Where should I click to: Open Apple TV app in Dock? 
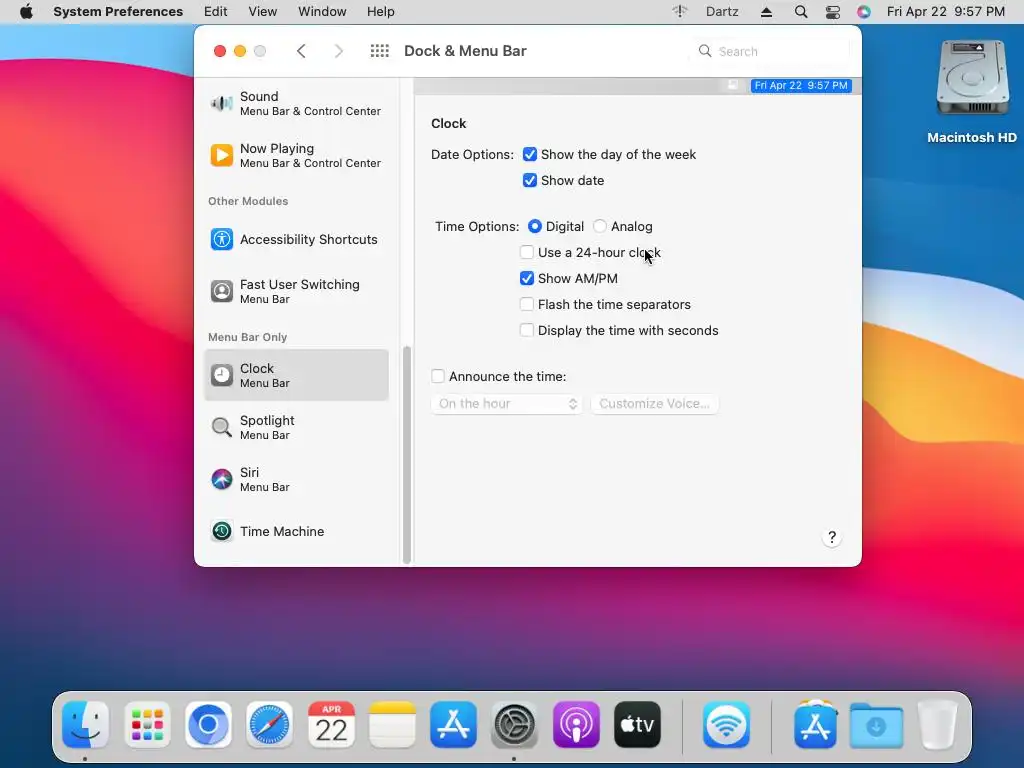pos(637,724)
